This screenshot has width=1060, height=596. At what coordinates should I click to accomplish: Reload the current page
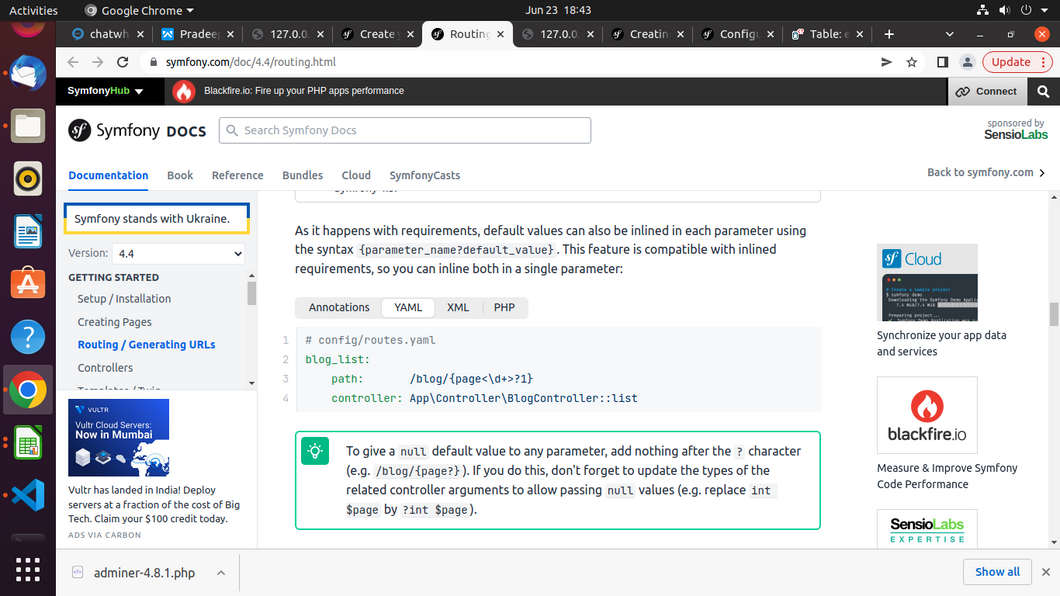click(122, 62)
